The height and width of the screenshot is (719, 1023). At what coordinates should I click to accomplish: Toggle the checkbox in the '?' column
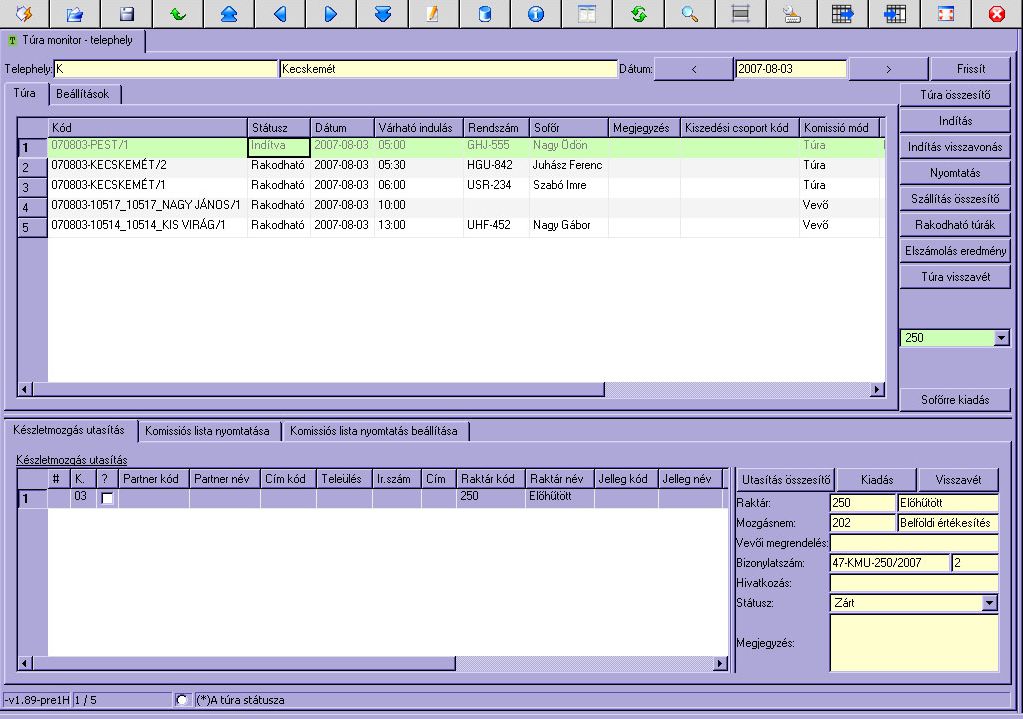[107, 497]
